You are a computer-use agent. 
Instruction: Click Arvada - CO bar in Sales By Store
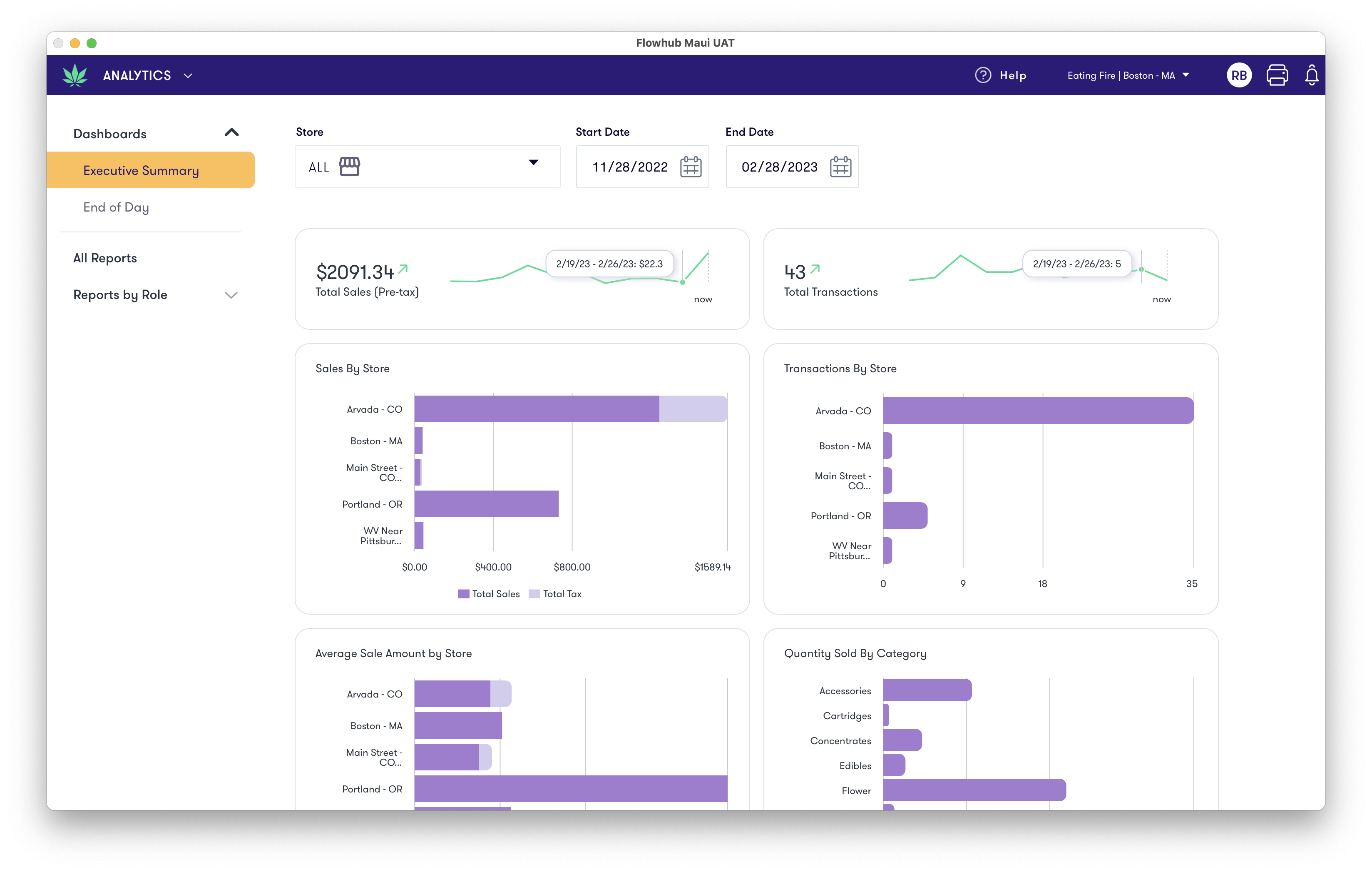click(x=570, y=409)
